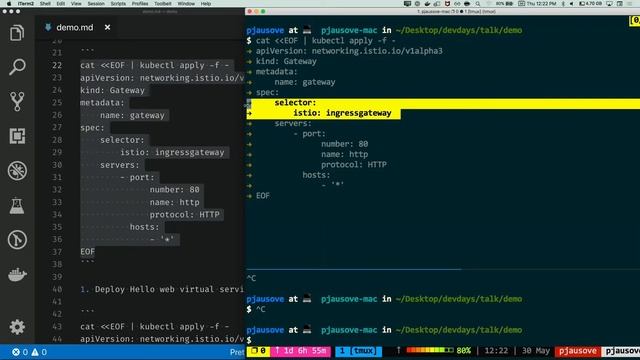
Task: Click the '30 May' date in the tmux status
Action: [536, 351]
